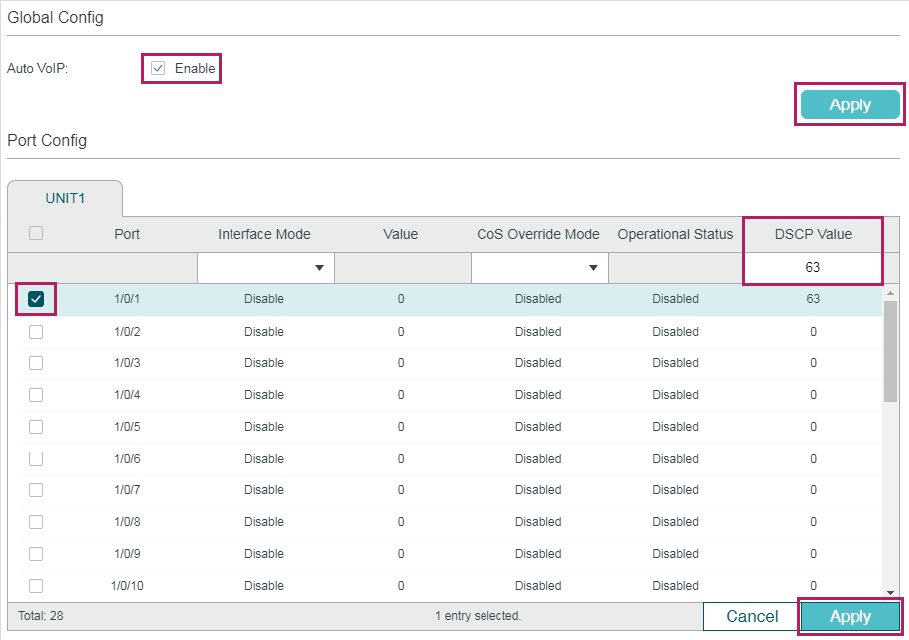Click port name 1/0/10 cell
The height and width of the screenshot is (640, 909).
click(x=127, y=586)
